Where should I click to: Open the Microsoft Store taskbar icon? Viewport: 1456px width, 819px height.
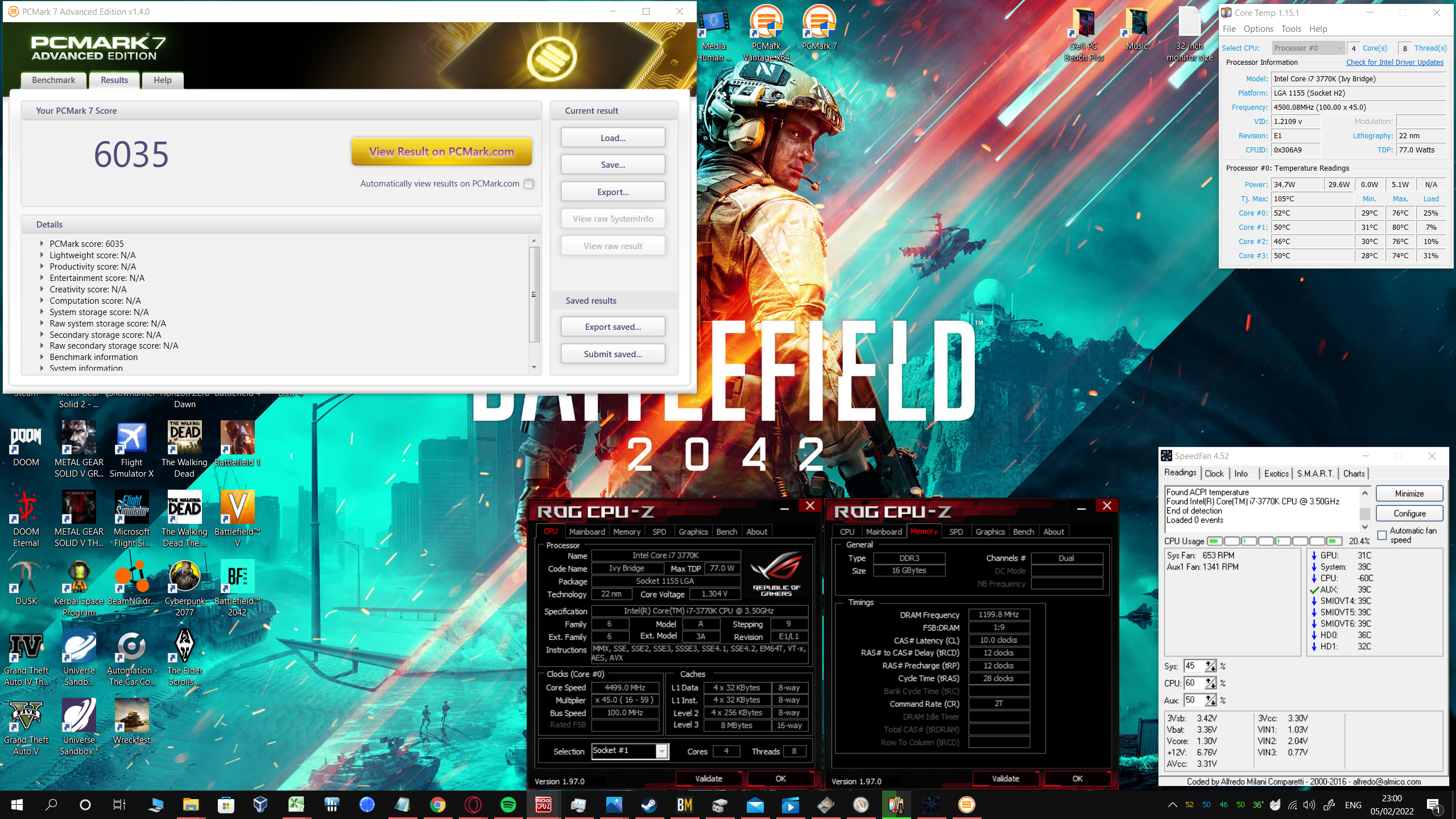[226, 804]
